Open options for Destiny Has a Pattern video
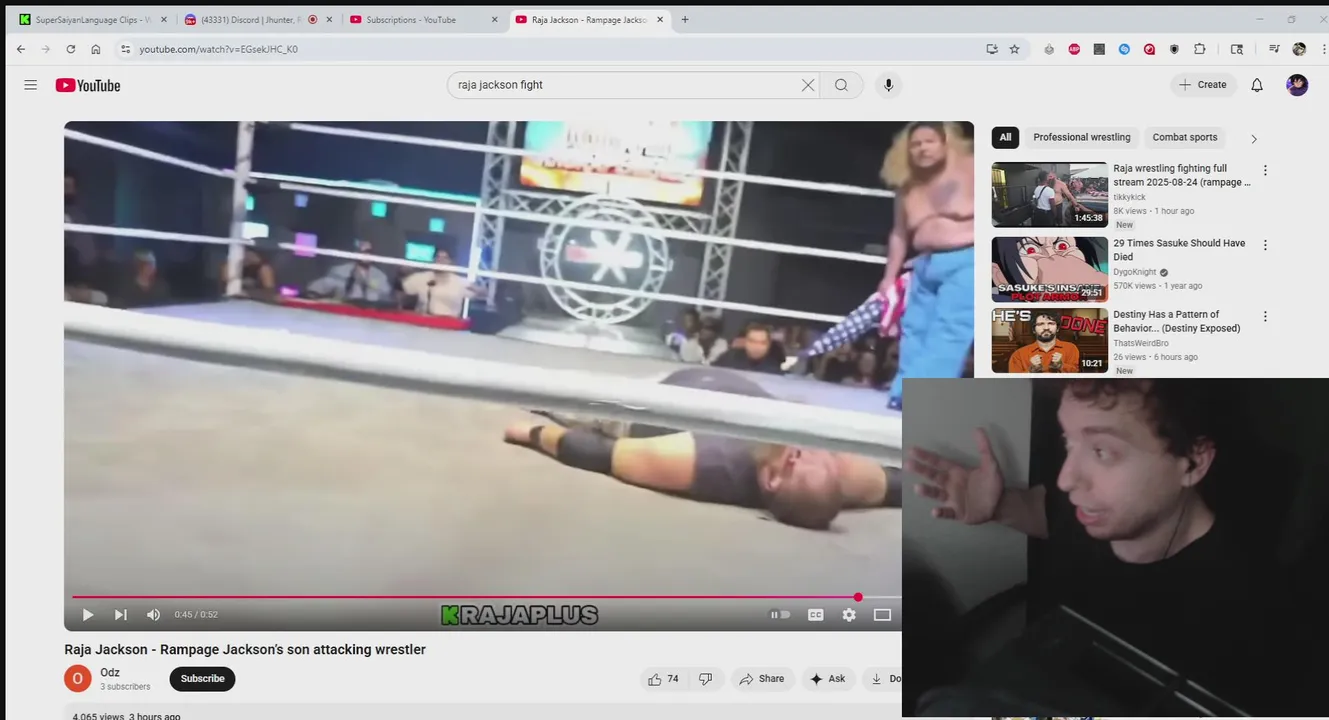Screen dimensions: 1329x720 1265,316
